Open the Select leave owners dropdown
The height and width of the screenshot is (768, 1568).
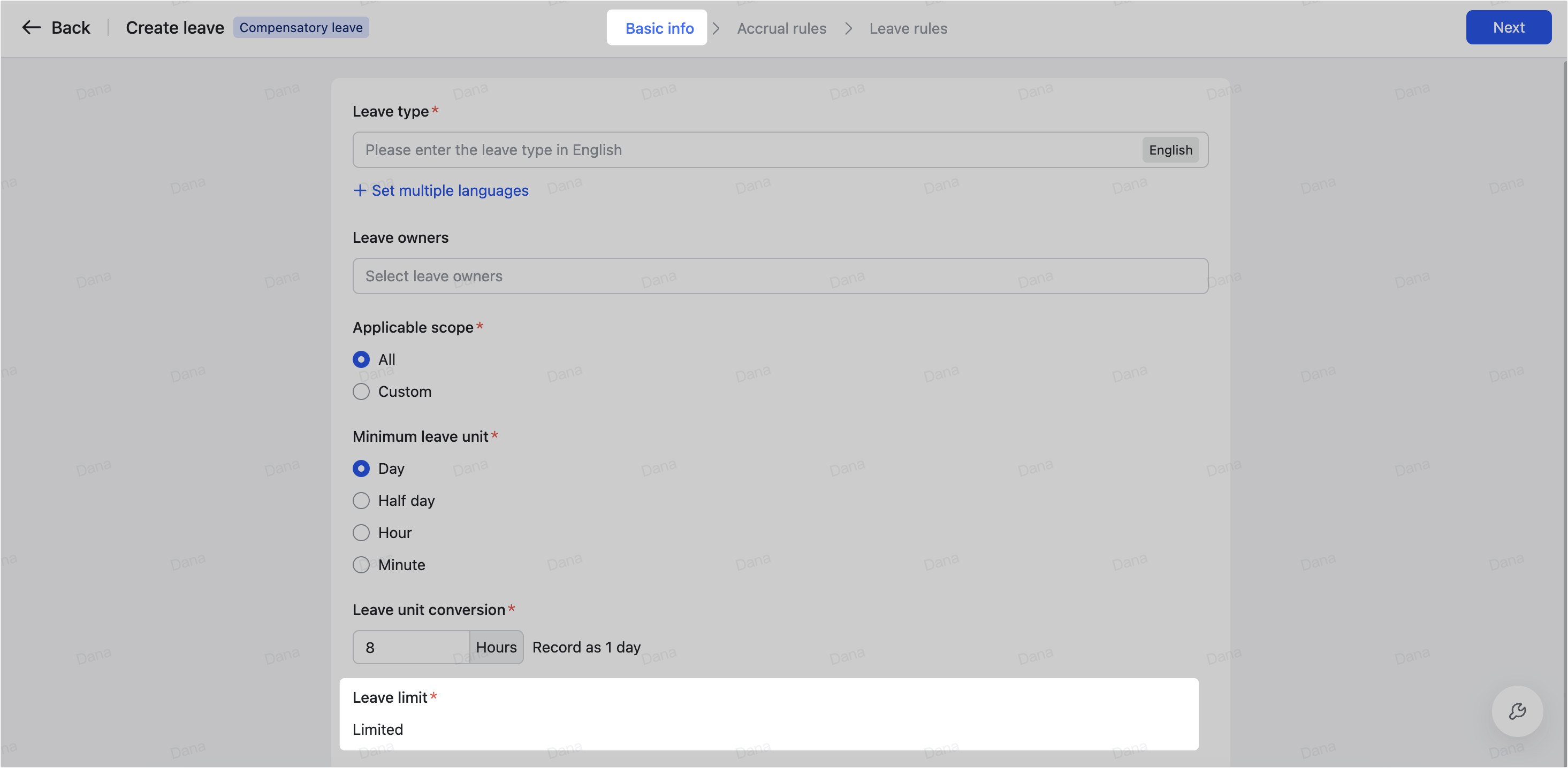pos(779,275)
